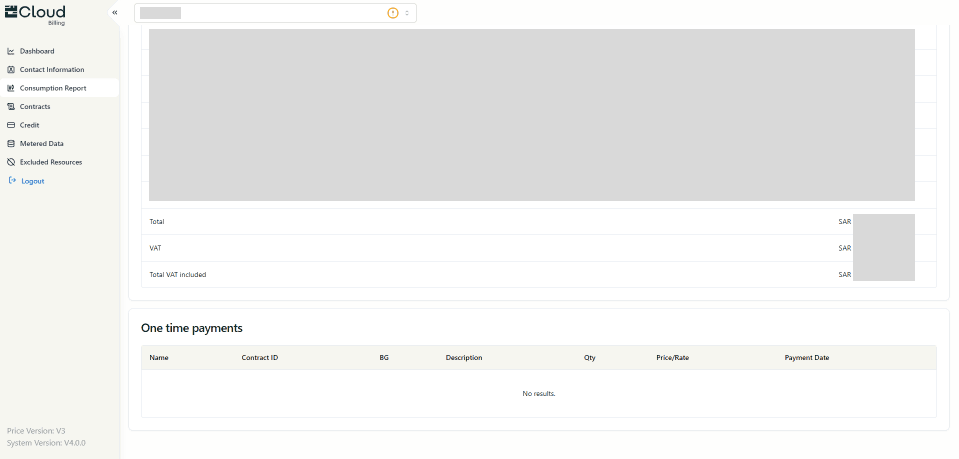Click the Total VAT included row
Screen dimensions: 959x459
pyautogui.click(x=178, y=274)
